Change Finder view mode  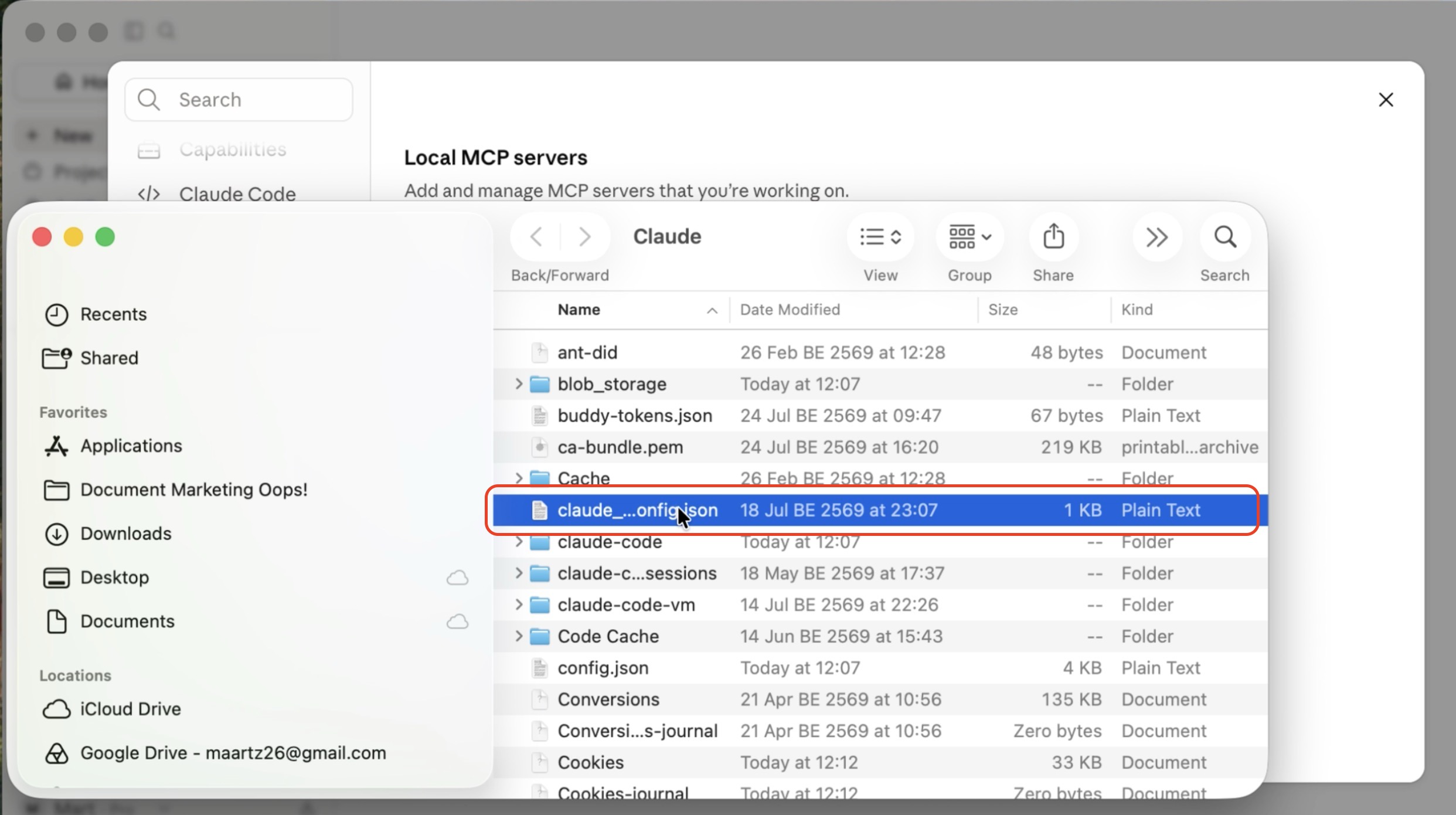(x=880, y=237)
